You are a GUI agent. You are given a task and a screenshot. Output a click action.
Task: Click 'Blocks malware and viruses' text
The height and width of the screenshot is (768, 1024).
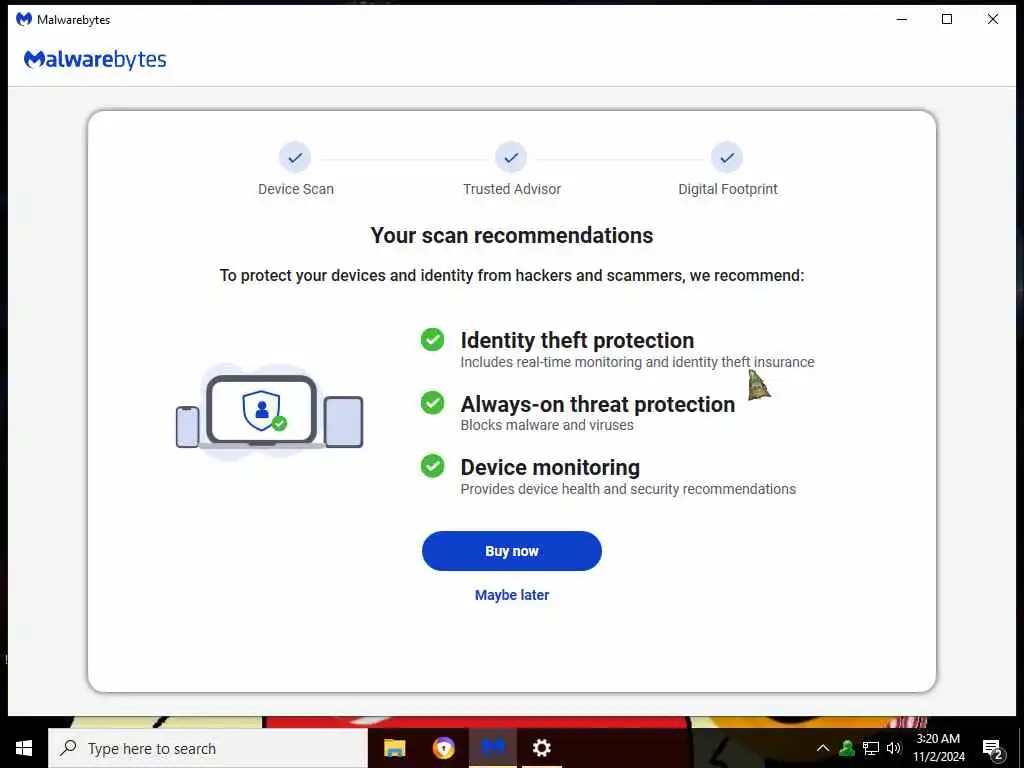[x=547, y=425]
